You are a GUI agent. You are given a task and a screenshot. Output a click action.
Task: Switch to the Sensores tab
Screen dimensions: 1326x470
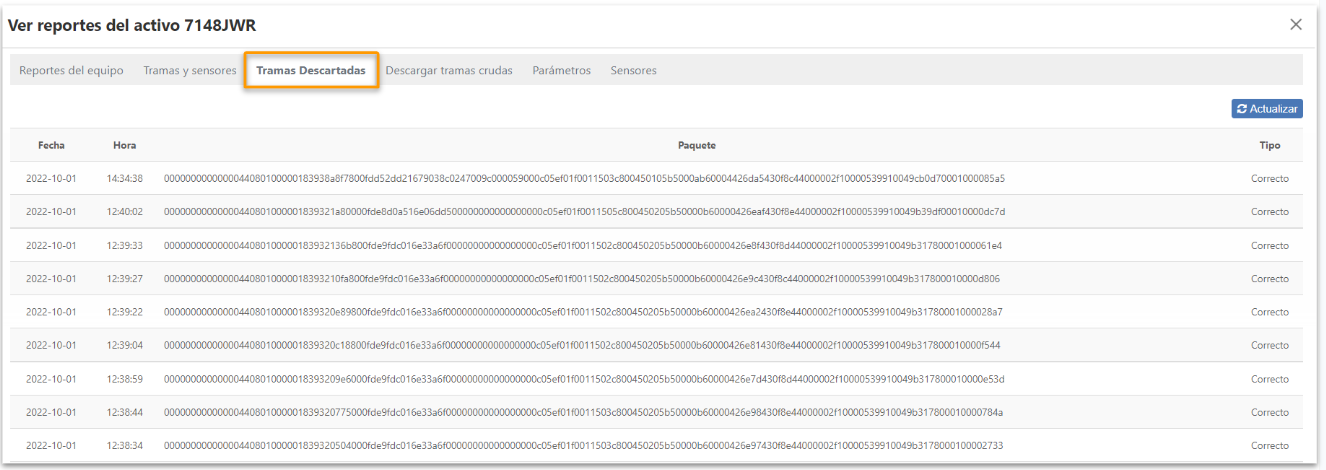(x=633, y=71)
